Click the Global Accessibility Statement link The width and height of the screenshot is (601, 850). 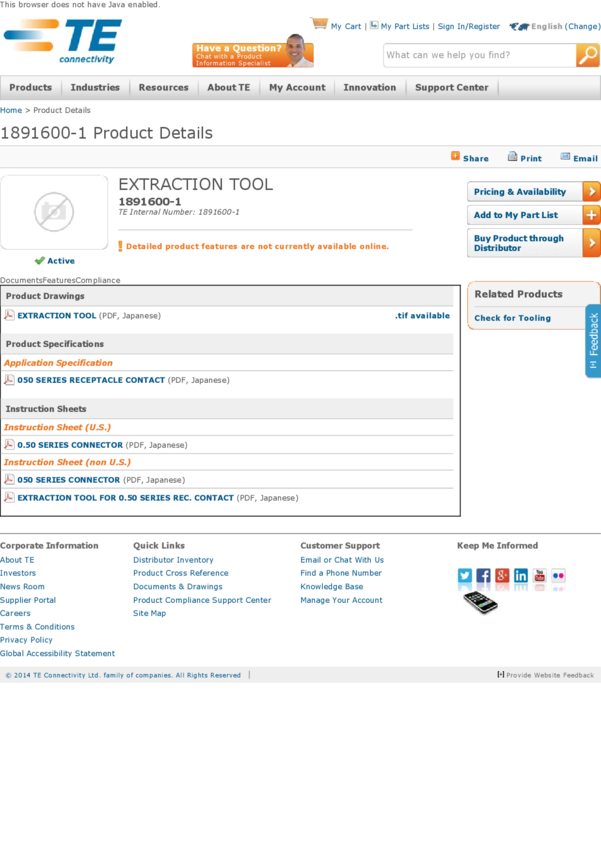click(x=57, y=653)
